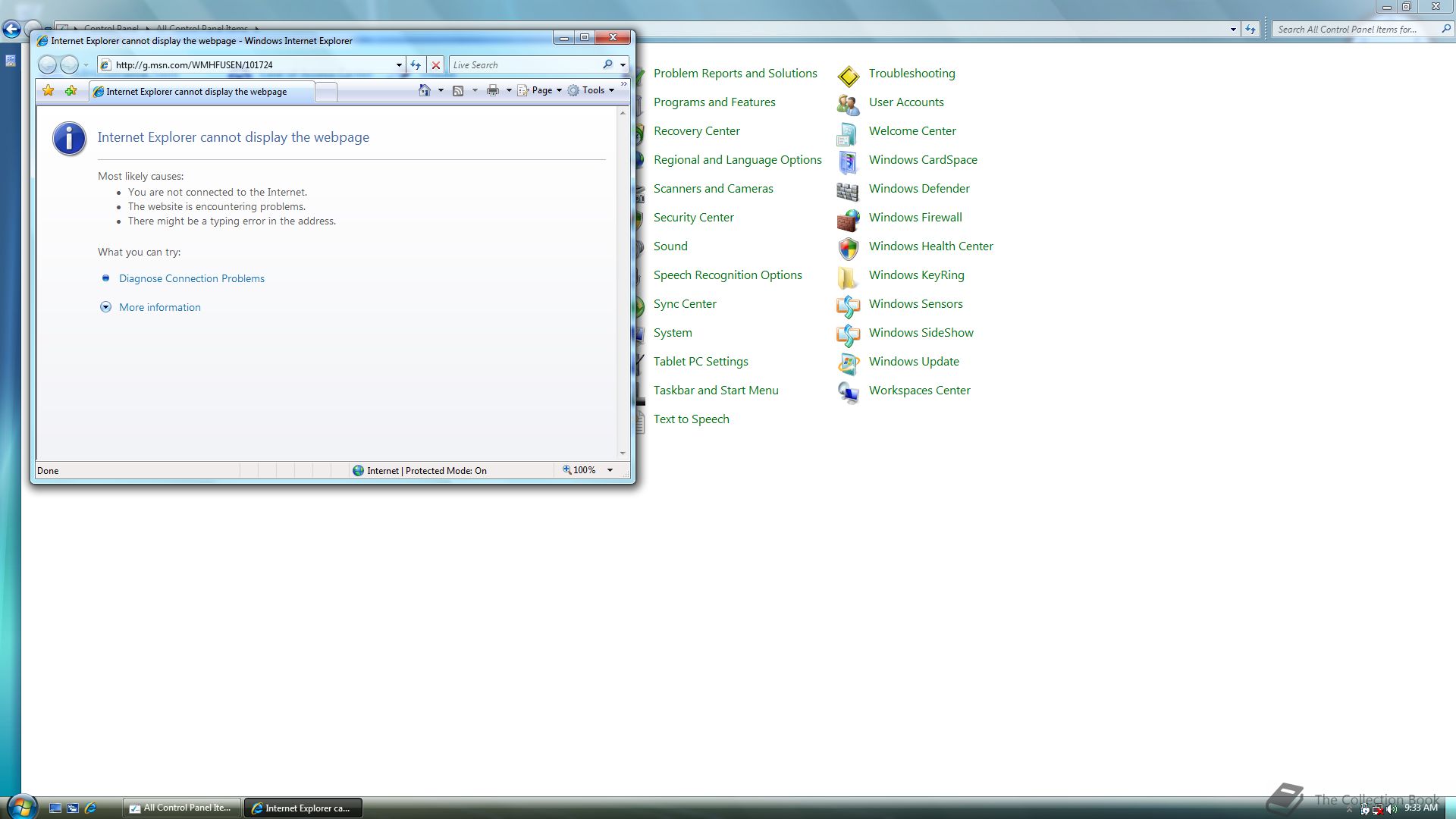
Task: Click the Control Panel Back button
Action: tap(11, 30)
